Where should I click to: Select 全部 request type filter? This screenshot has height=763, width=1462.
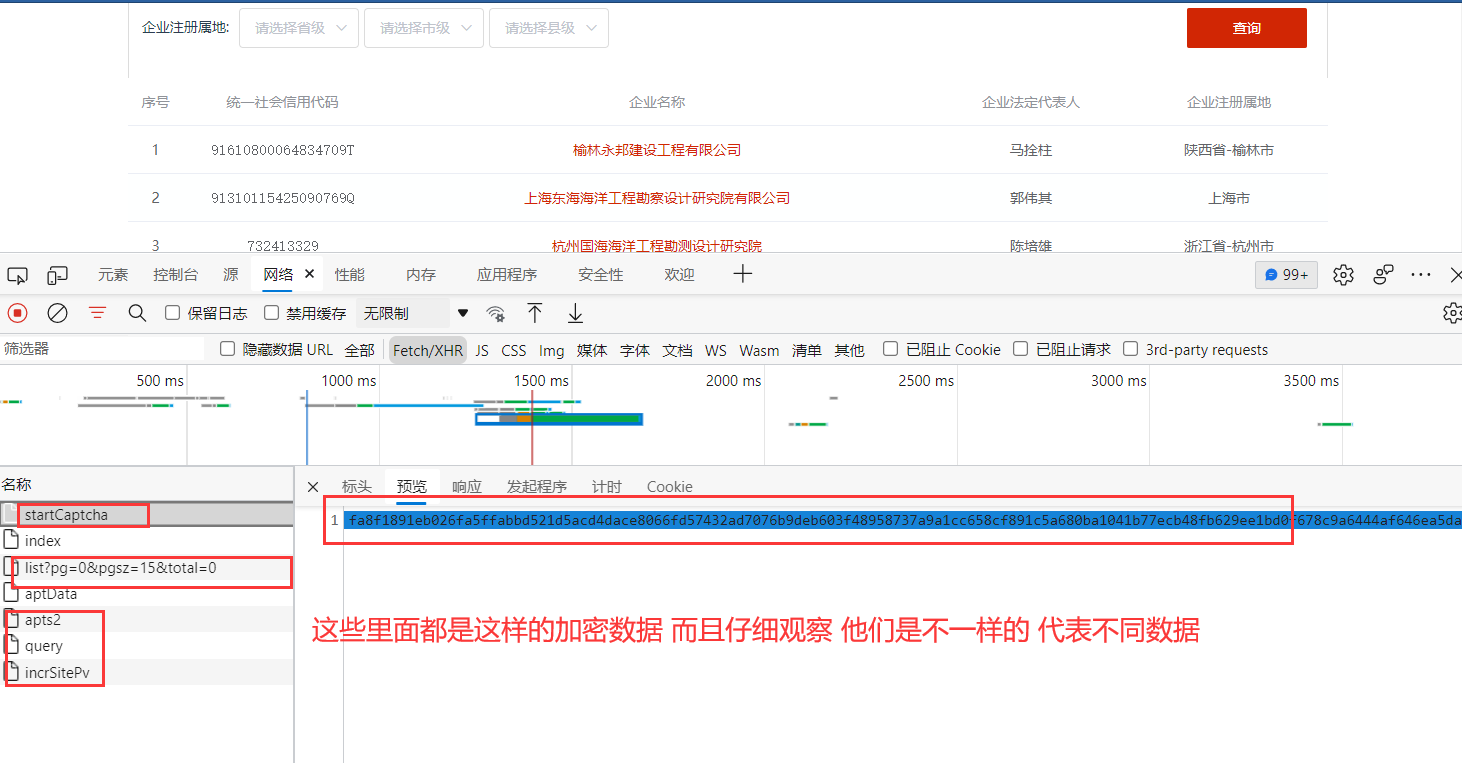click(x=360, y=350)
